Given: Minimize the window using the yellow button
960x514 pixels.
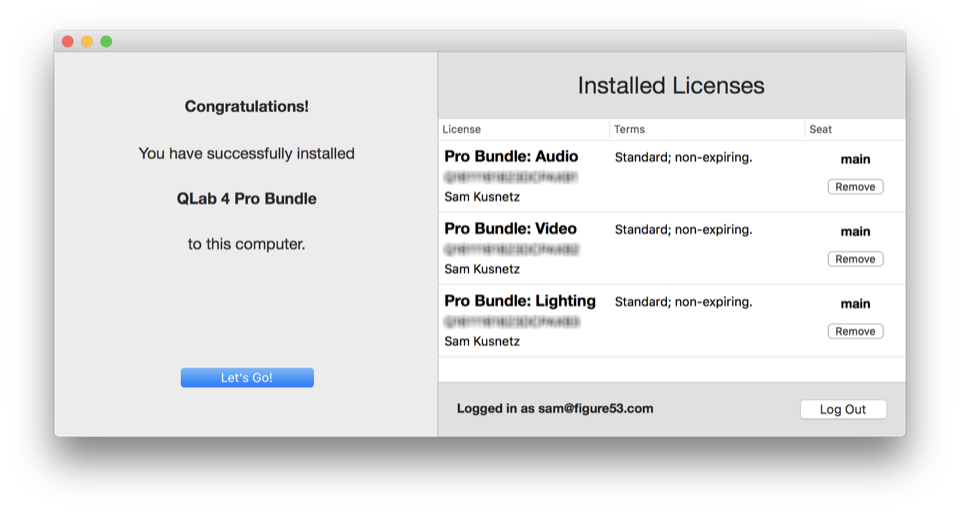Looking at the screenshot, I should (87, 41).
